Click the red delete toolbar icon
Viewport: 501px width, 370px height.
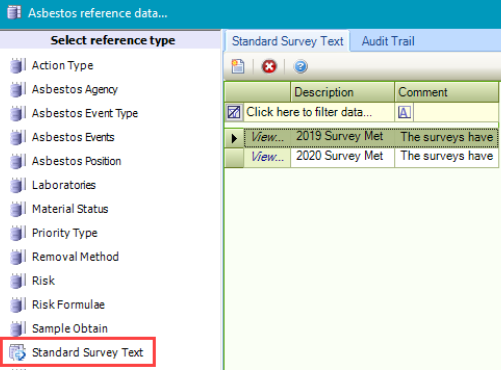point(269,66)
